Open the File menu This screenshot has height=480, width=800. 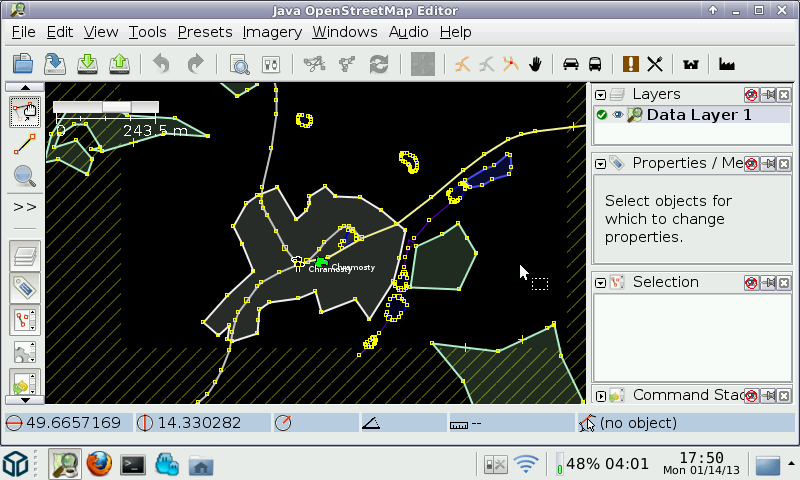23,32
